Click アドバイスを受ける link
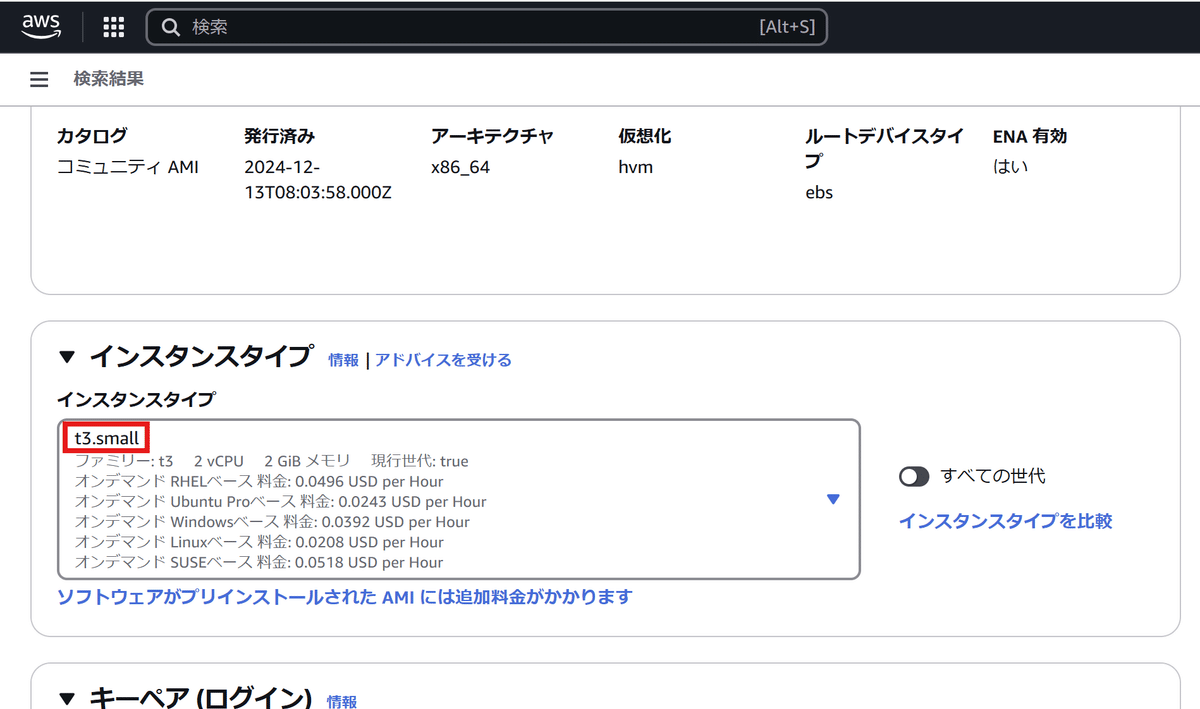 (x=444, y=360)
